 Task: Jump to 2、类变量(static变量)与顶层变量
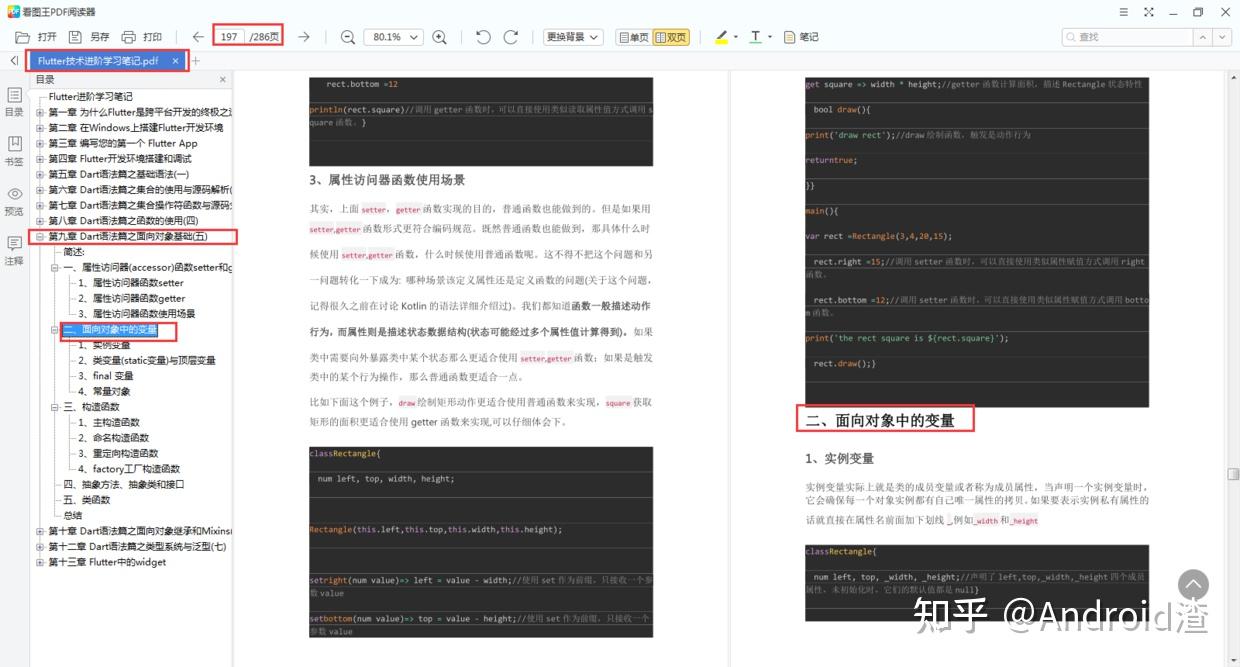tap(147, 361)
